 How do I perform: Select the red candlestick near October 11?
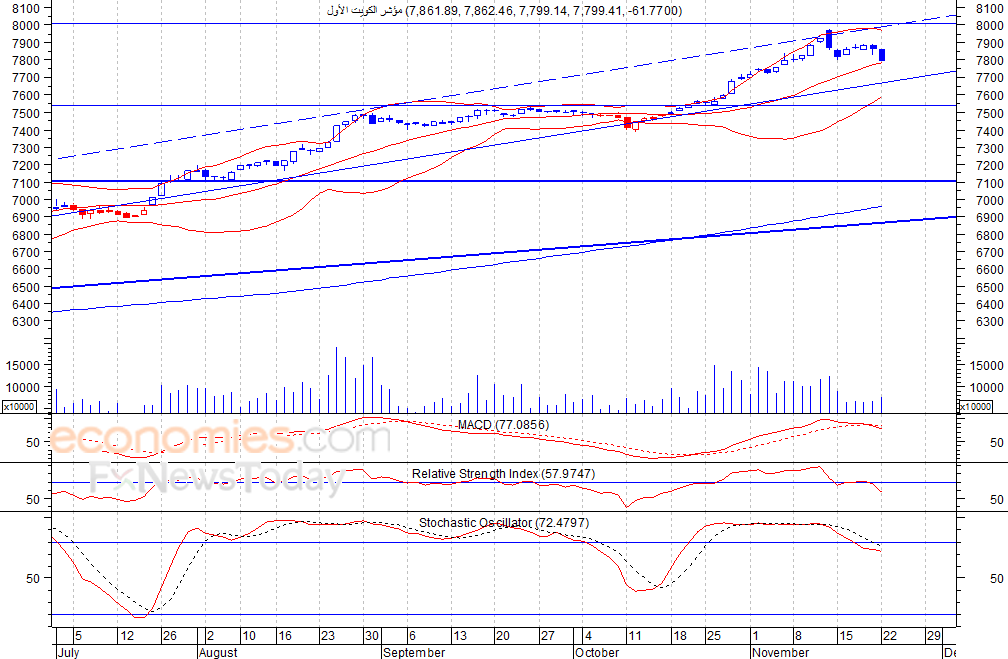click(627, 122)
